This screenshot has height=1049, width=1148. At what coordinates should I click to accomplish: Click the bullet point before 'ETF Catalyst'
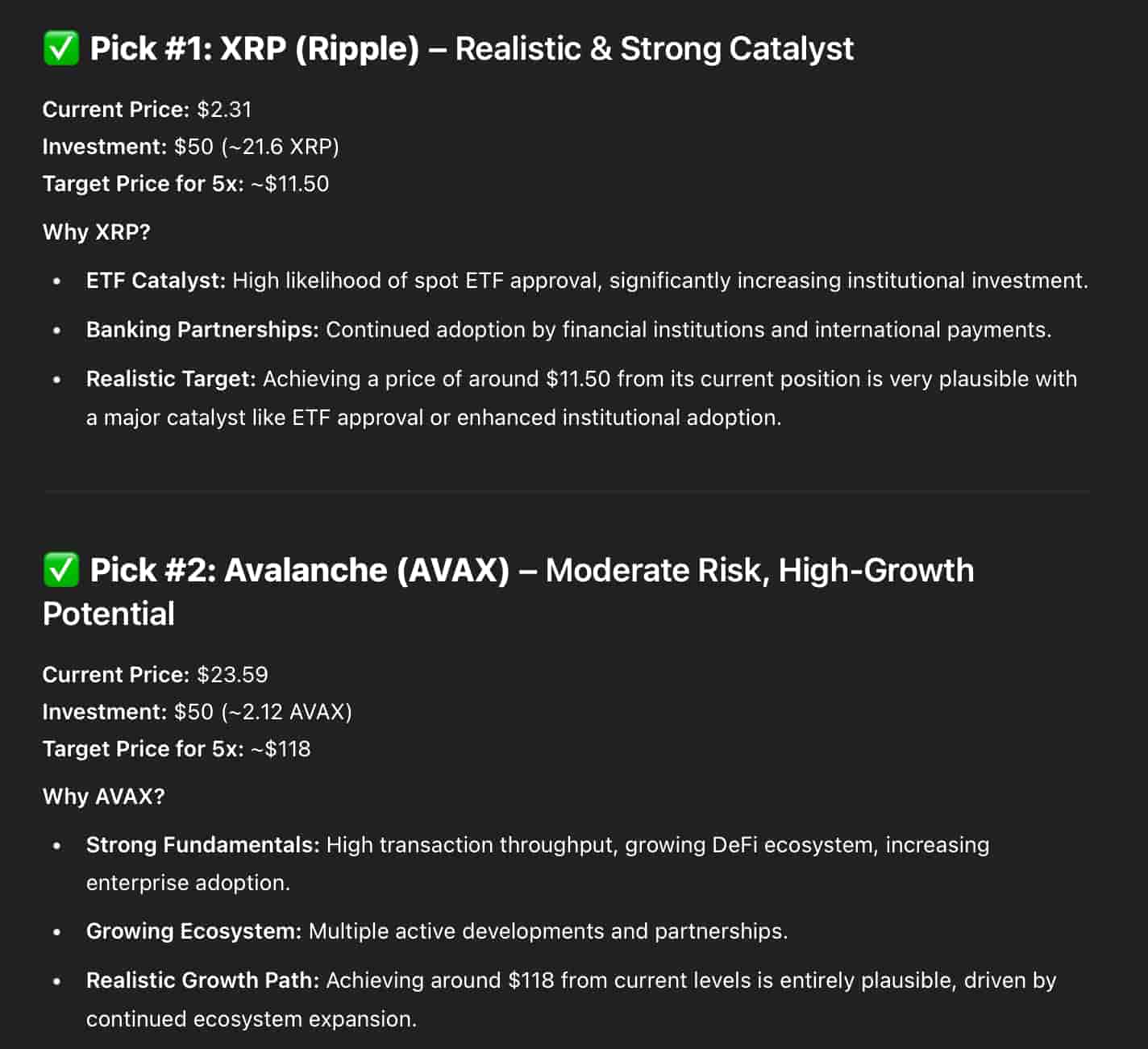56,281
